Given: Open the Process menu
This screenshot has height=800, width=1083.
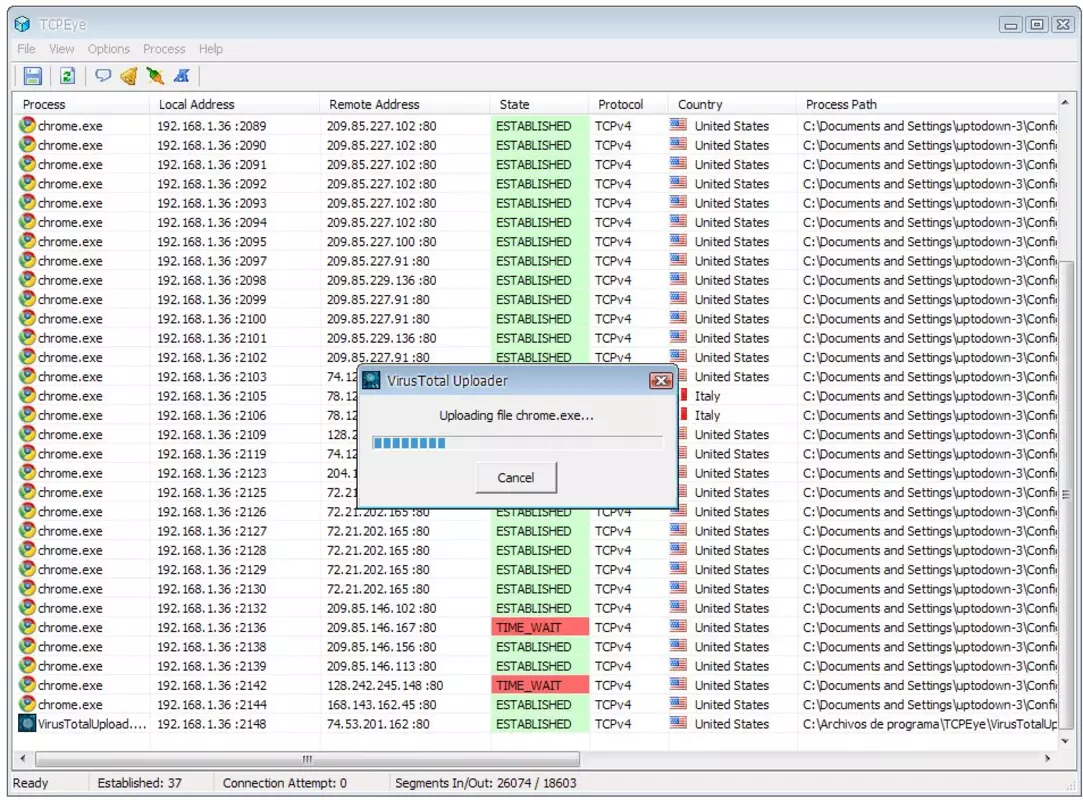Looking at the screenshot, I should pos(164,49).
